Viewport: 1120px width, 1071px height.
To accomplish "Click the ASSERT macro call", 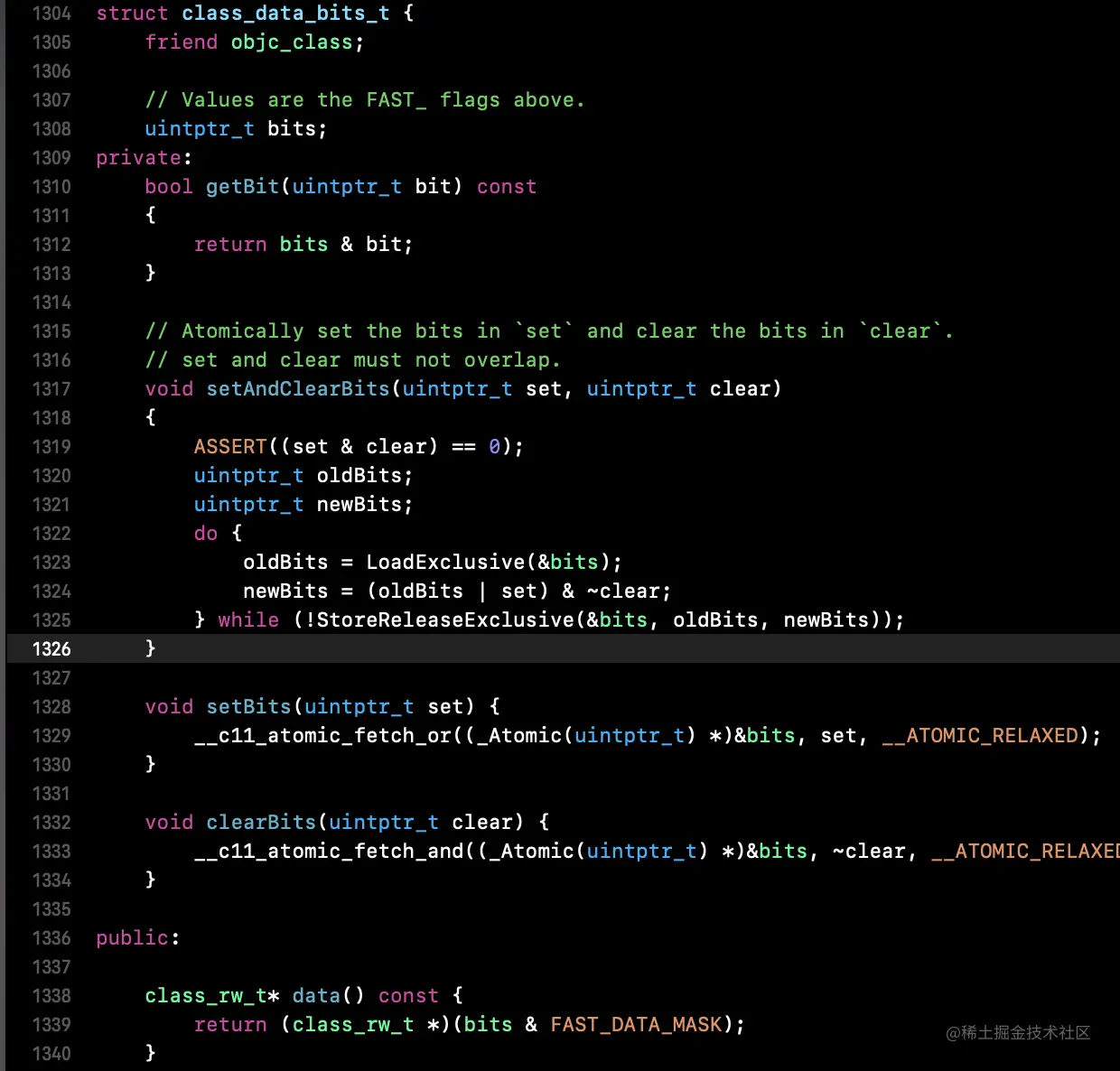I will [x=359, y=447].
